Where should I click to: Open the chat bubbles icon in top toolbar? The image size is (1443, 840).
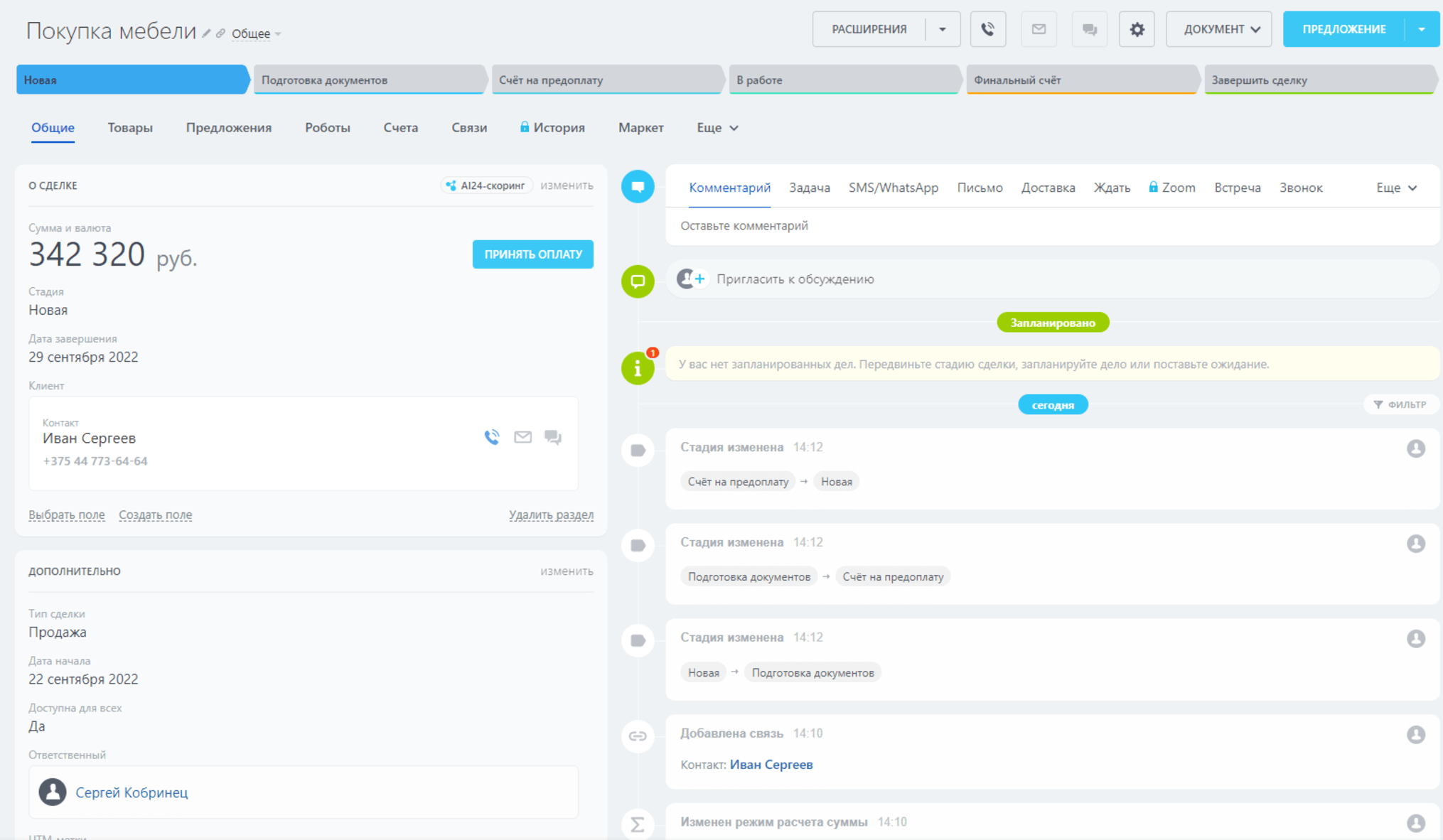click(x=1089, y=29)
